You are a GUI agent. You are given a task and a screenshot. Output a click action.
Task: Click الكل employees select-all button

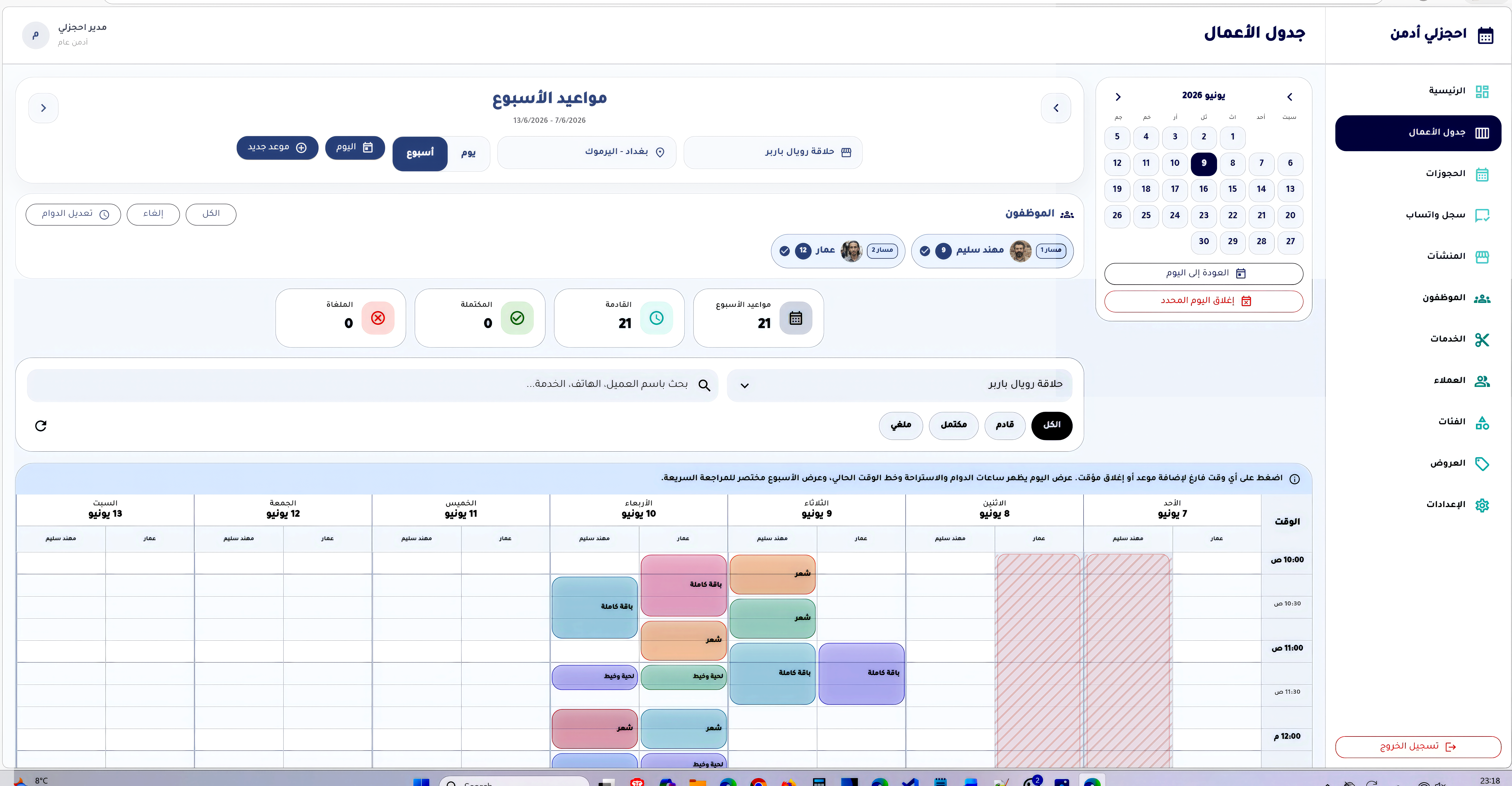pyautogui.click(x=211, y=214)
